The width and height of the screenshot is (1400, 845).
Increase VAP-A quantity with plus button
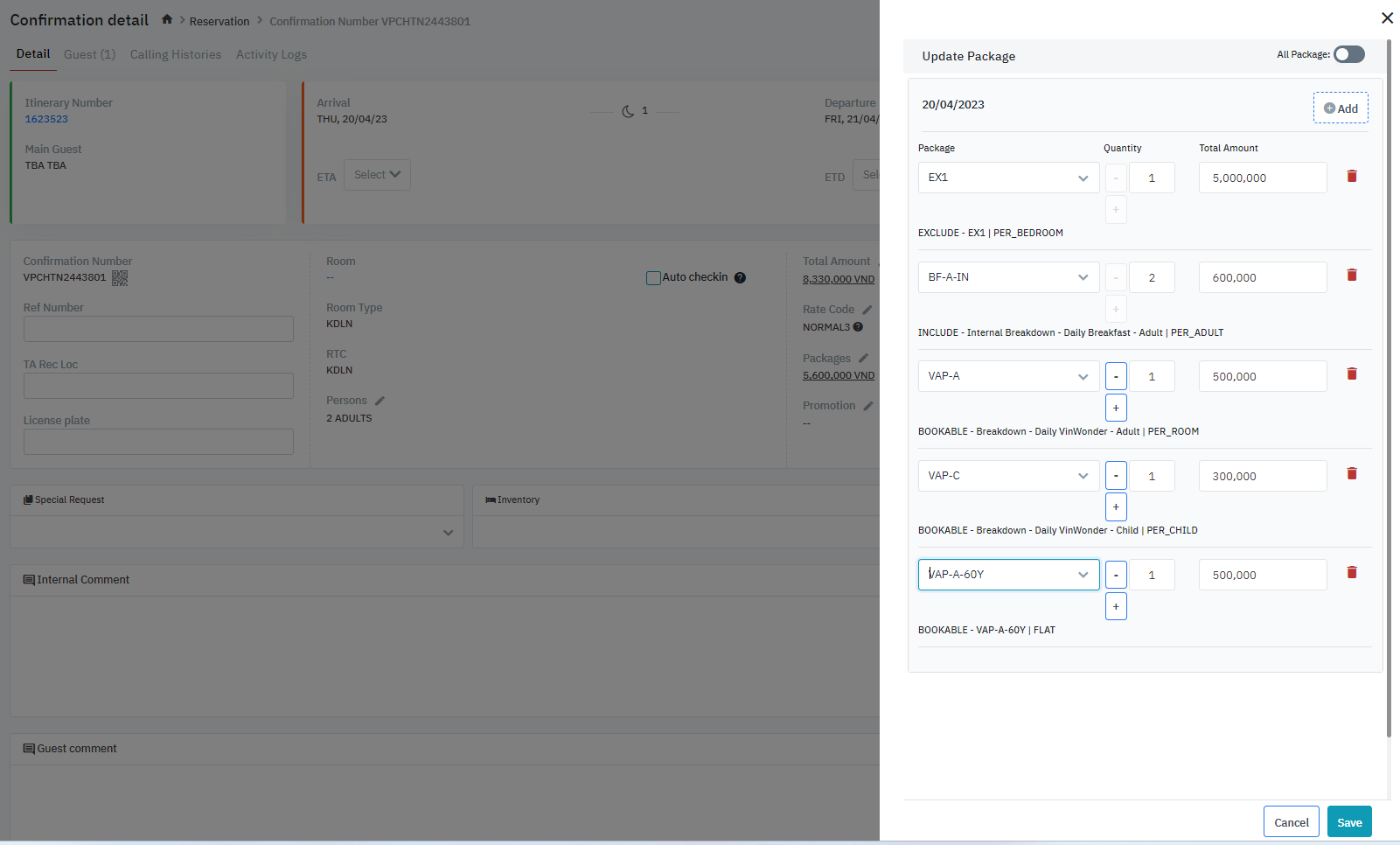click(x=1116, y=409)
